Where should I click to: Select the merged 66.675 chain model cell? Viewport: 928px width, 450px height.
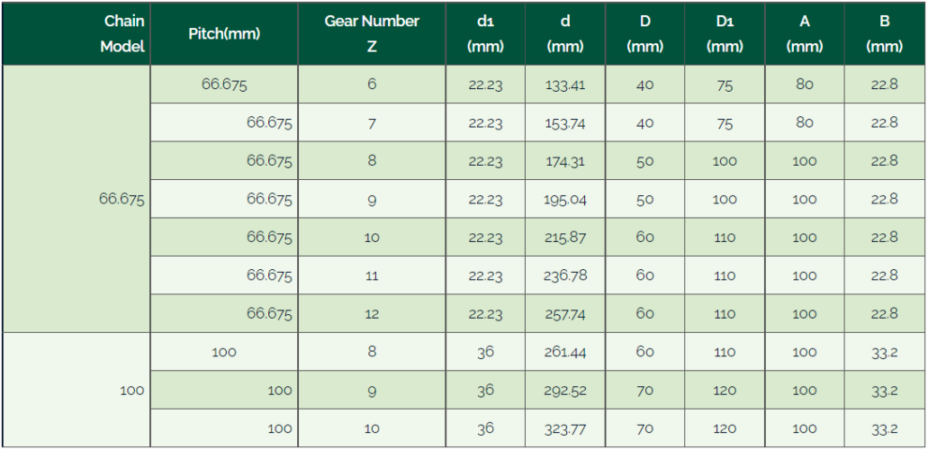(x=76, y=199)
